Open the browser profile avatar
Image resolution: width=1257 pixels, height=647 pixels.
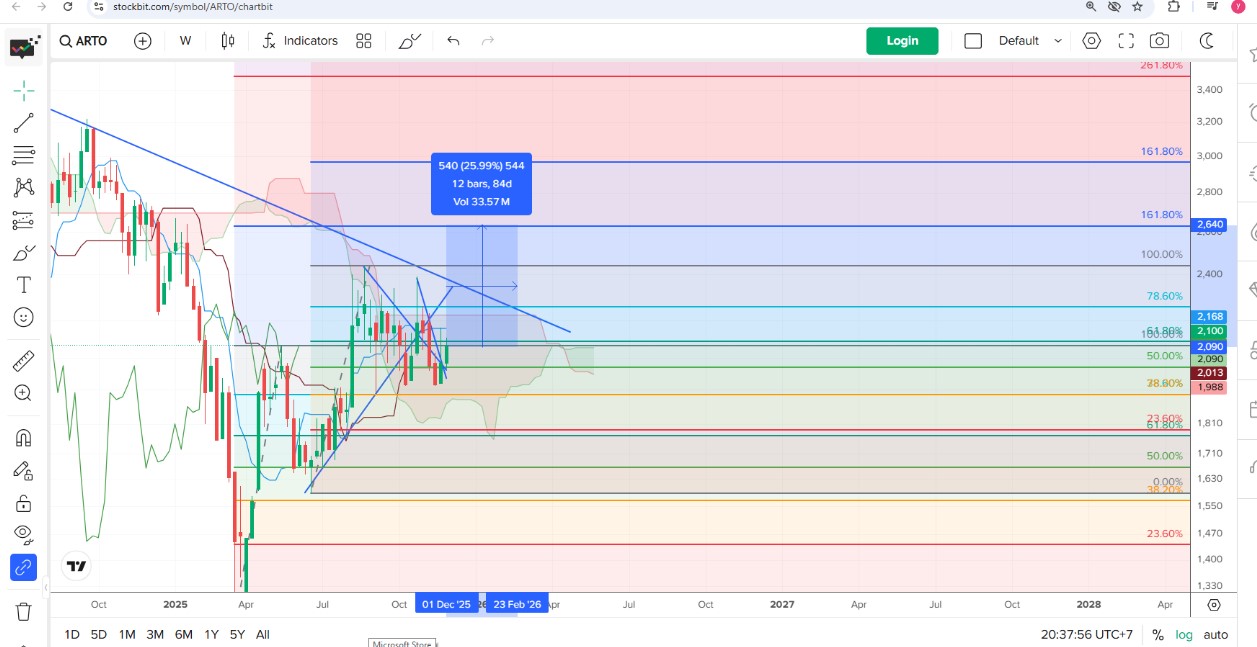(1238, 6)
